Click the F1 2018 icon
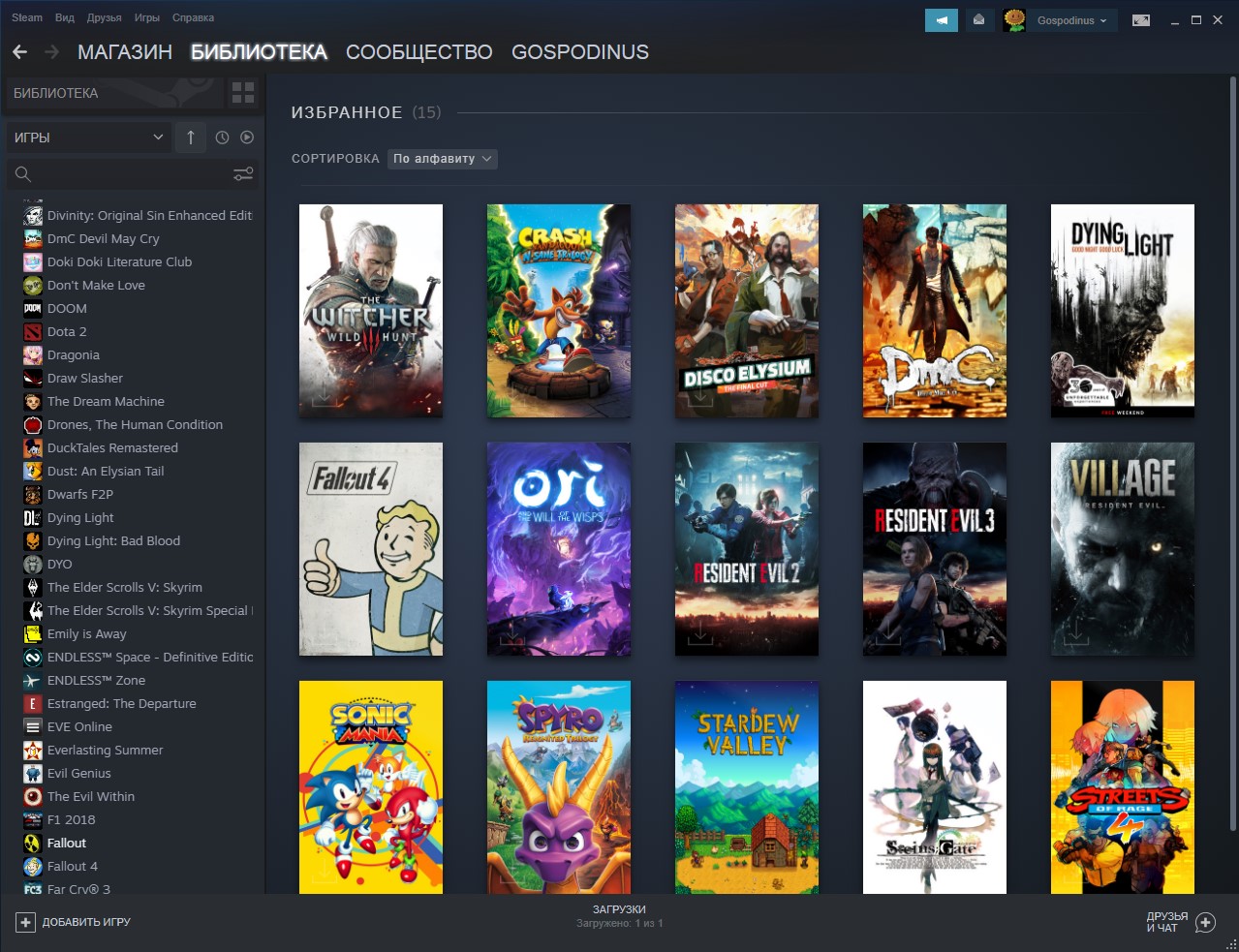 click(33, 819)
